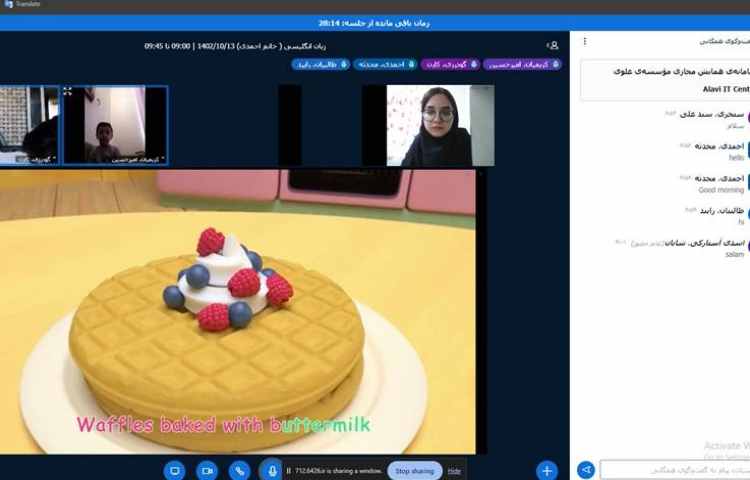Image resolution: width=750 pixels, height=480 pixels.
Task: Toggle the user list icon
Action: (552, 45)
